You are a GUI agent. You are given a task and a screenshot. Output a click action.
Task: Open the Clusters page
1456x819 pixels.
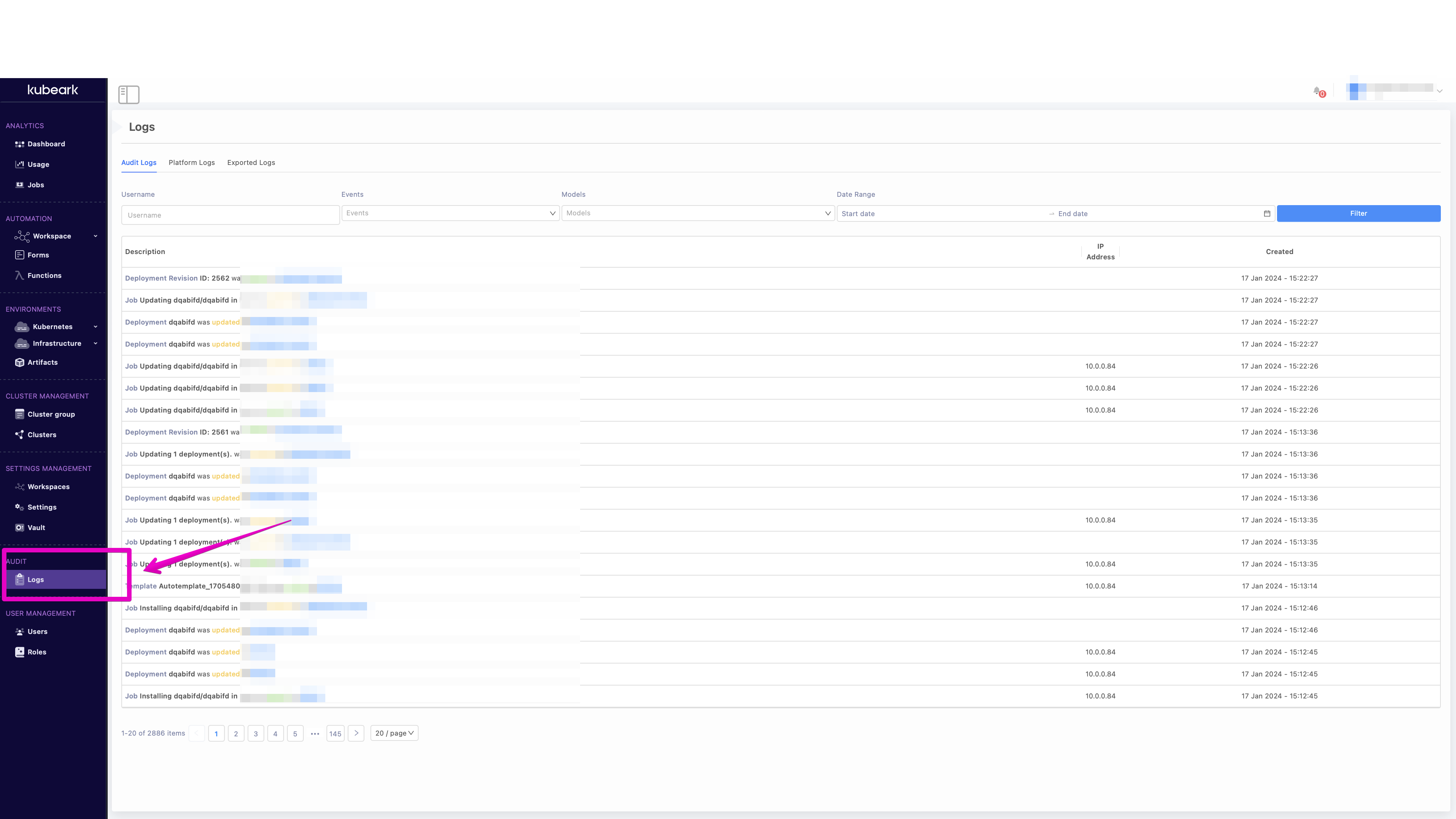[x=42, y=435]
